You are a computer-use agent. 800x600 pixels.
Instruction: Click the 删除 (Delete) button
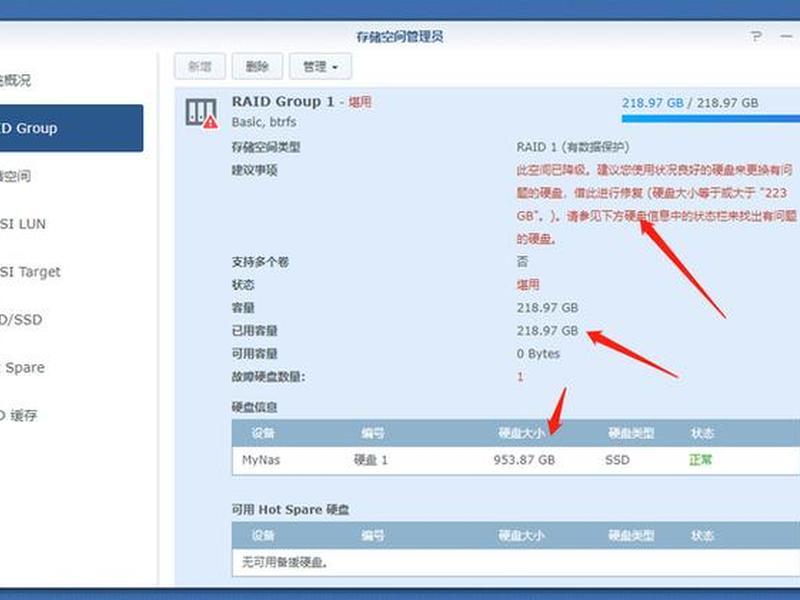tap(257, 66)
